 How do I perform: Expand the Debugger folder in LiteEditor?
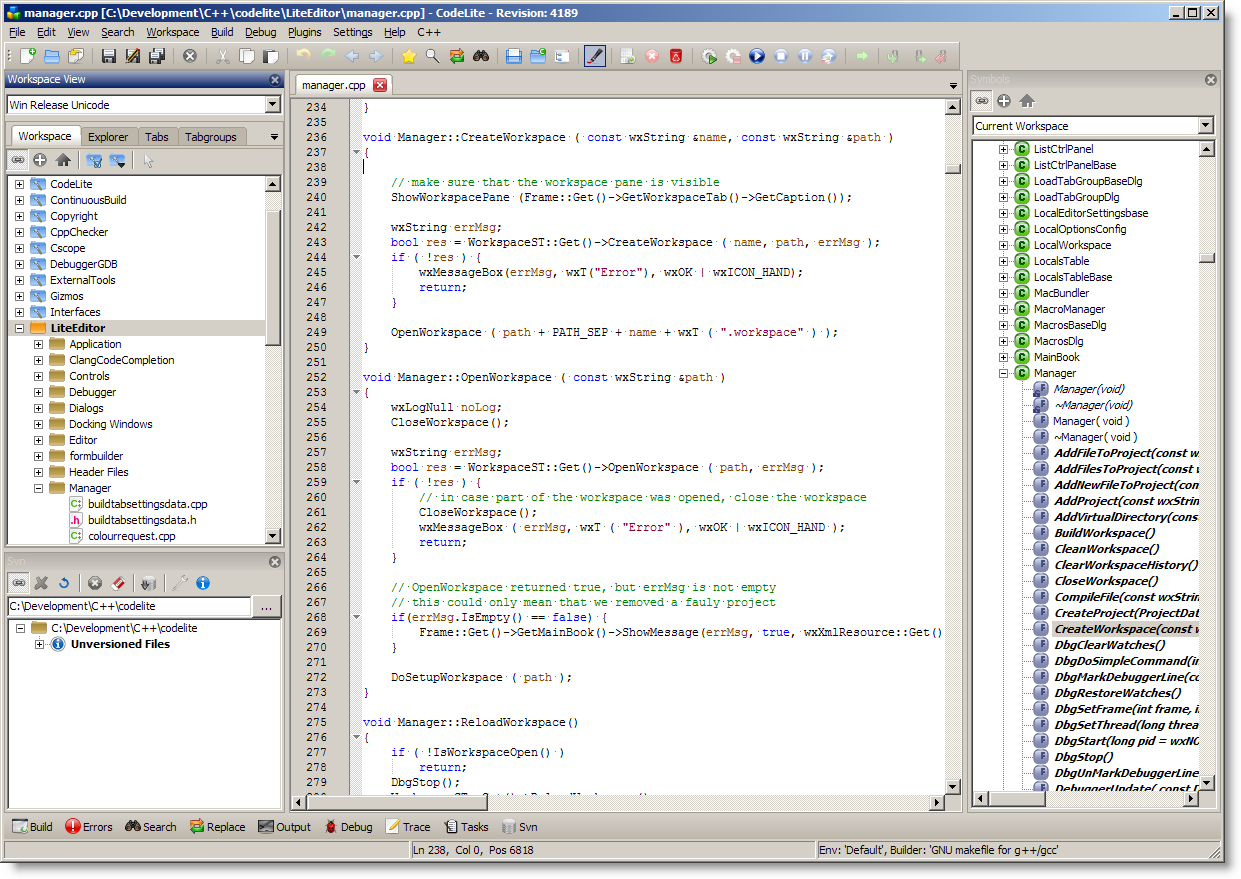[39, 392]
